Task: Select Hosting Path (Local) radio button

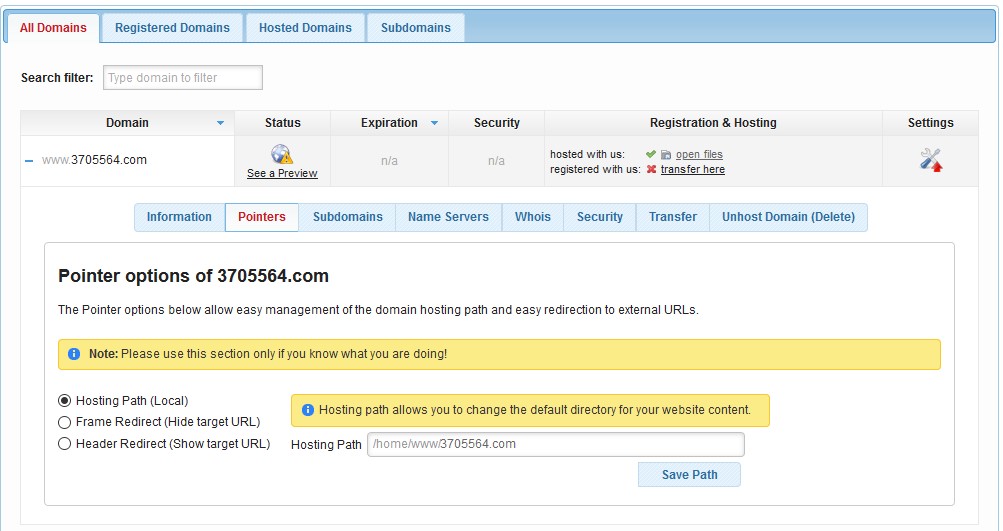Action: click(x=64, y=401)
